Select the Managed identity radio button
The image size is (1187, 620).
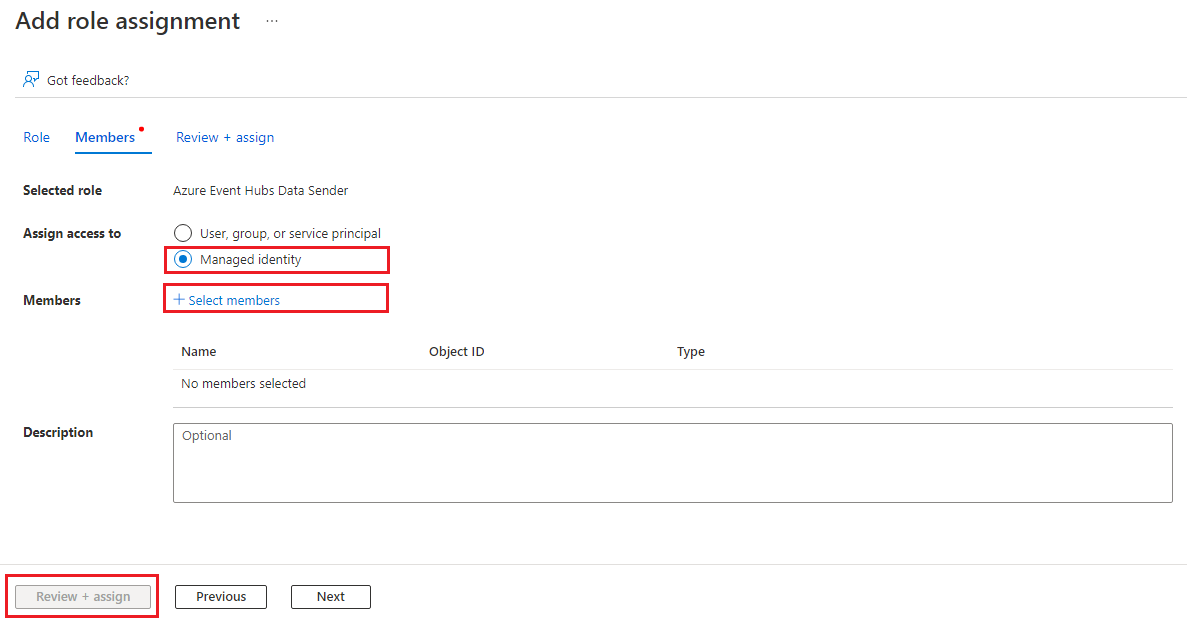tap(183, 259)
